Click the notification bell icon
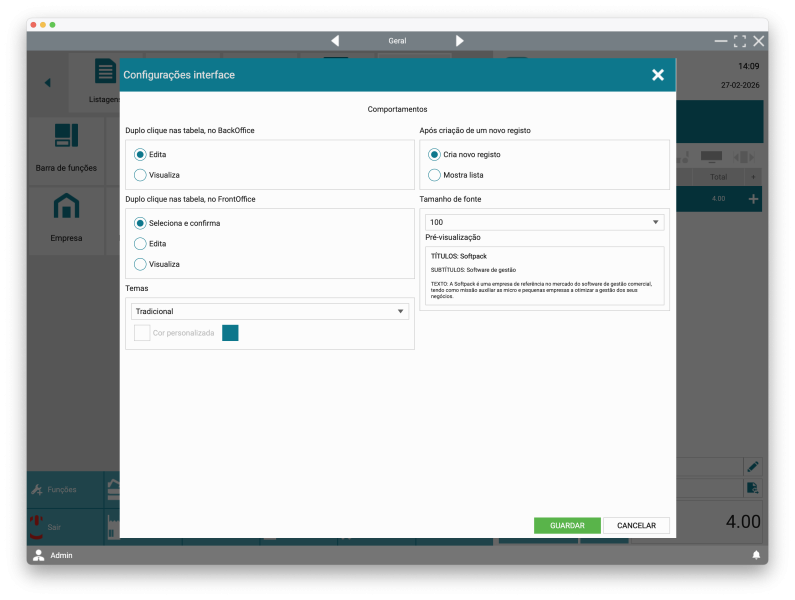795x600 pixels. coord(756,555)
